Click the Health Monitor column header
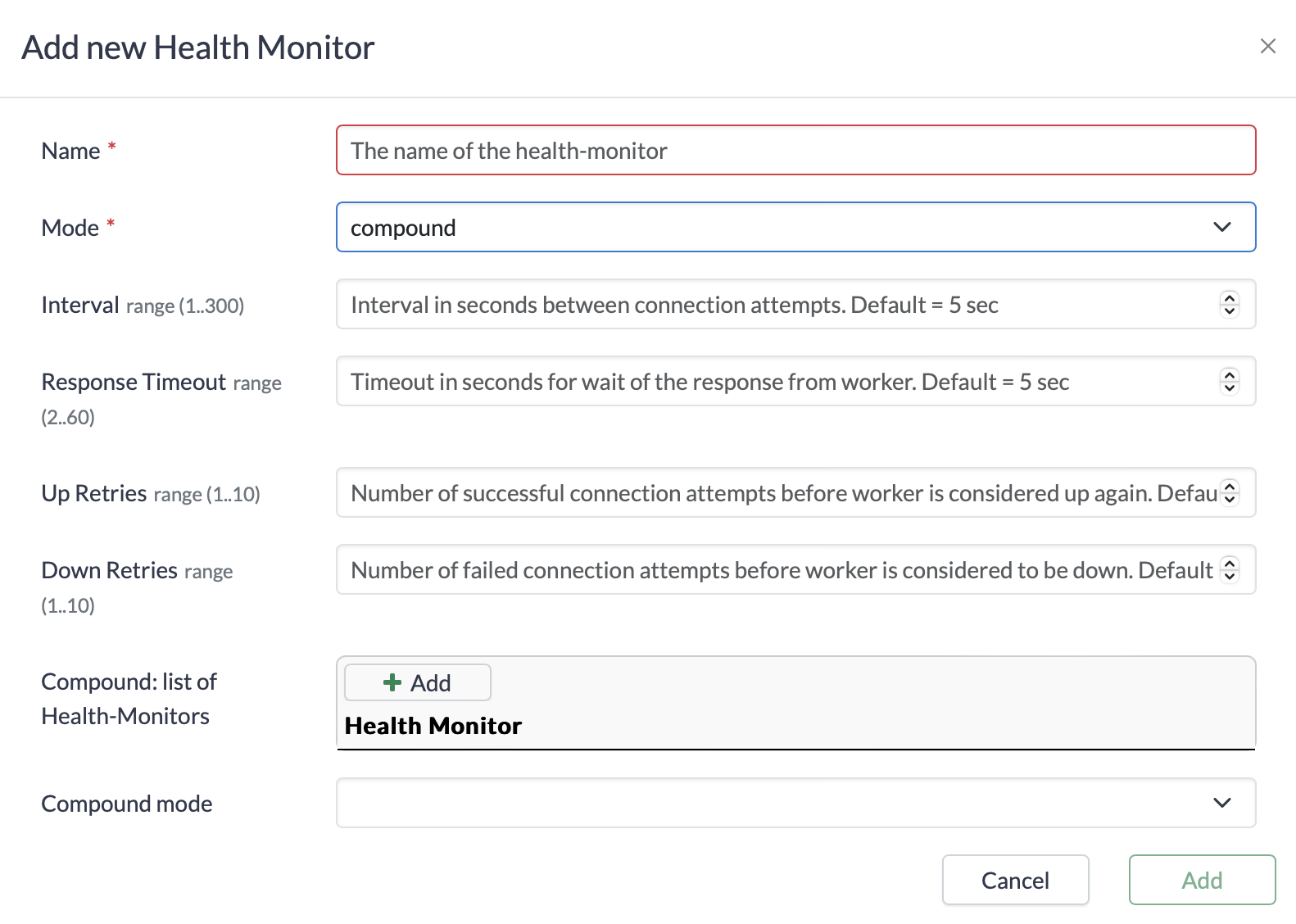This screenshot has height=924, width=1296. click(x=433, y=726)
